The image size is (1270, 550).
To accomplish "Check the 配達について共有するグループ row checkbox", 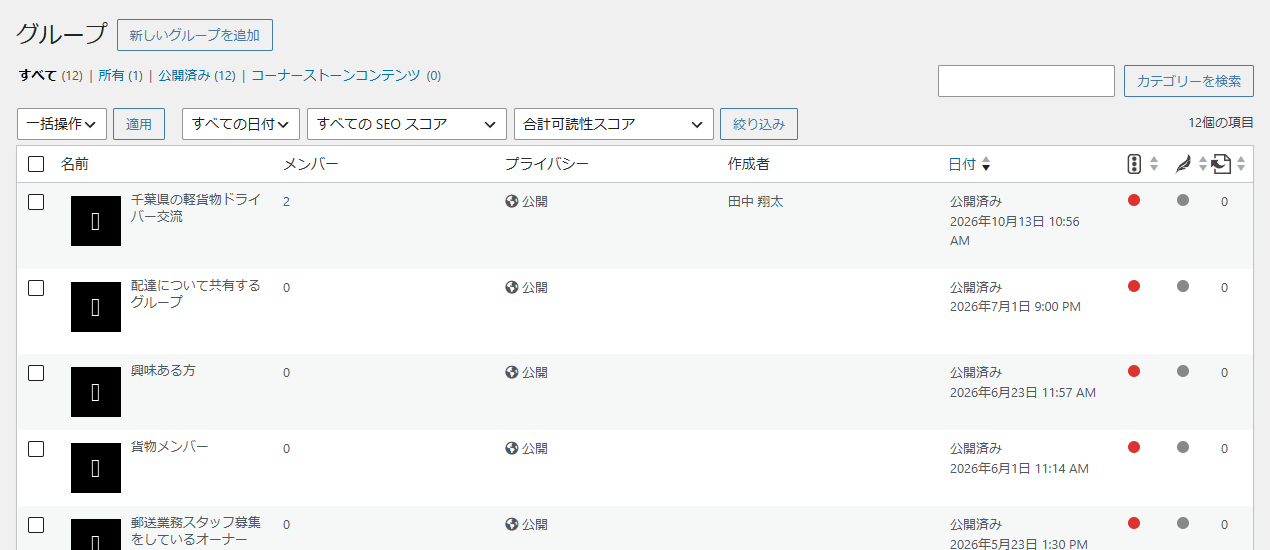I will (x=36, y=288).
